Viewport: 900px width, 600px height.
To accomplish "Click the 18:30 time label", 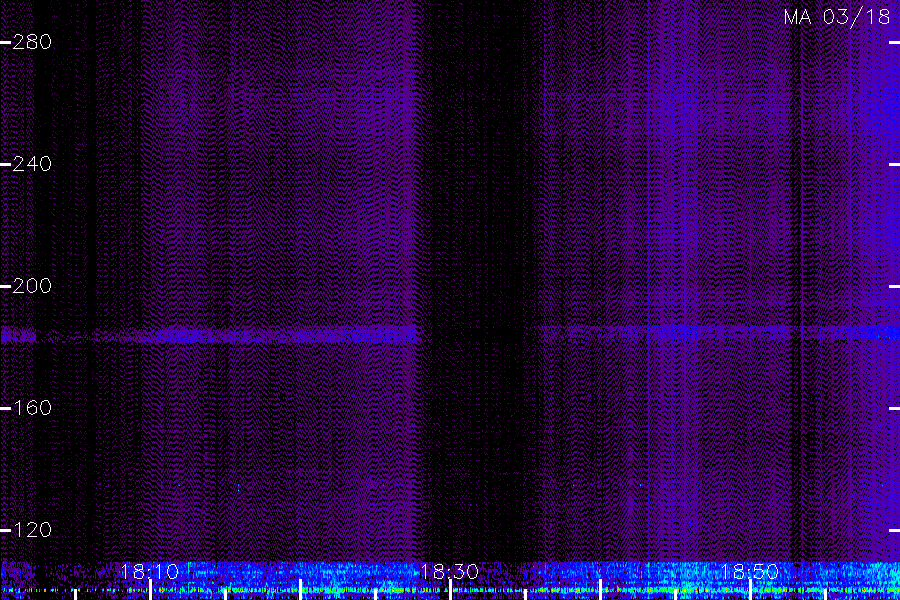I will point(449,572).
